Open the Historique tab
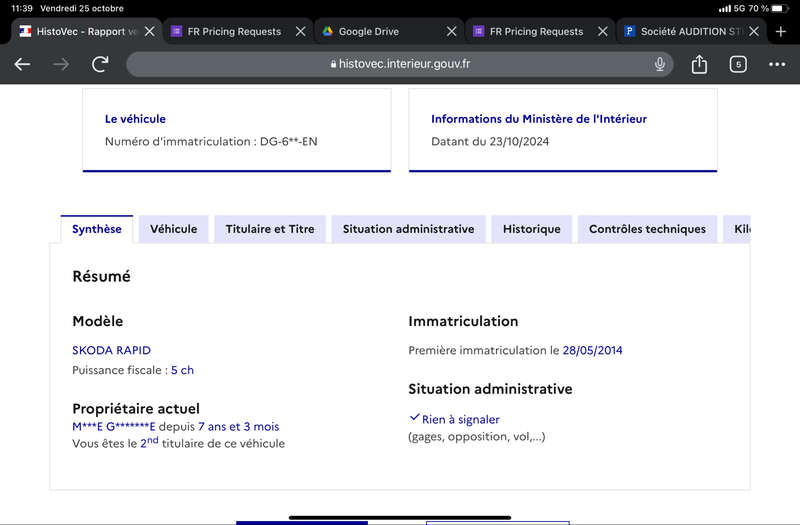This screenshot has height=525, width=800. (532, 229)
